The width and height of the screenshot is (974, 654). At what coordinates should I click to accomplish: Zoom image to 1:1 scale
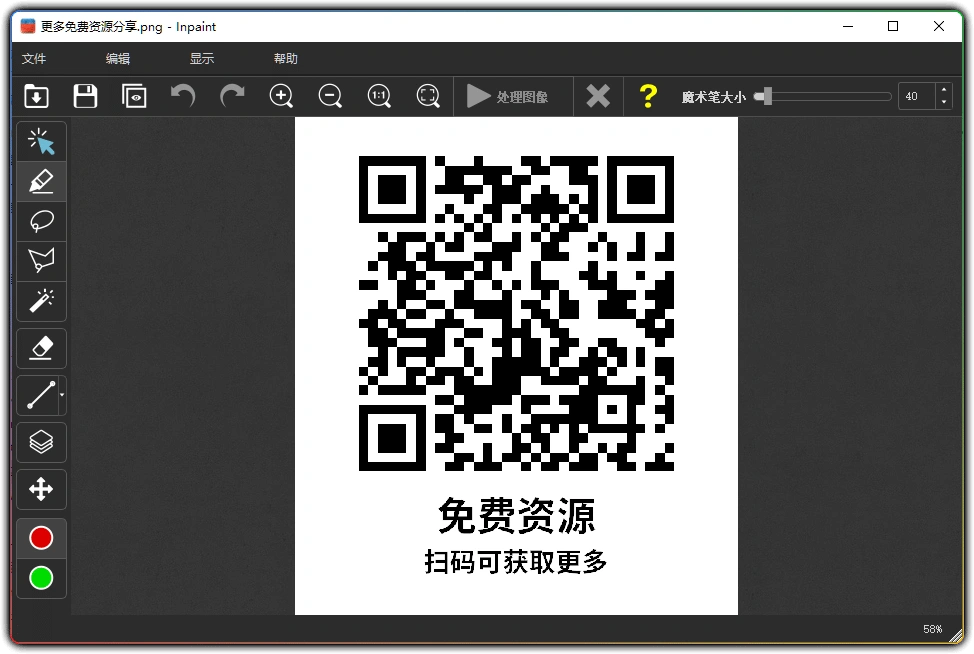379,96
